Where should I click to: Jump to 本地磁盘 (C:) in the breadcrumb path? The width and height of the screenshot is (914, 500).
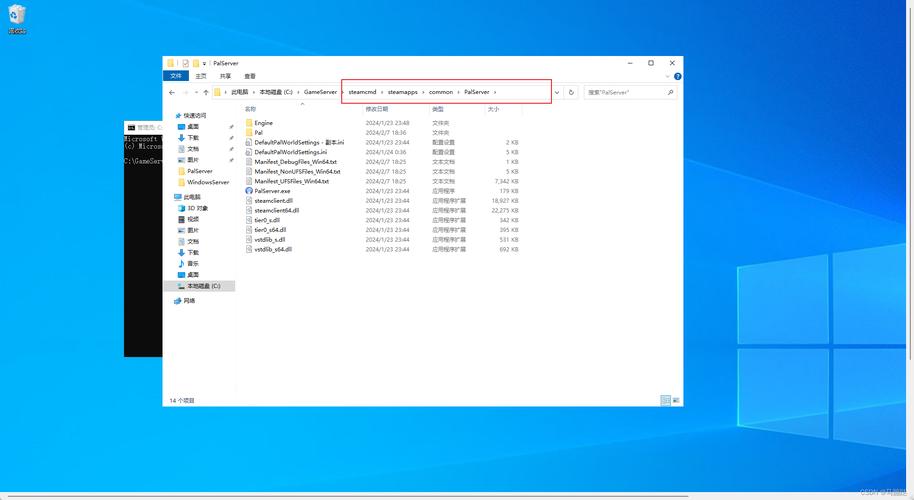(276, 92)
